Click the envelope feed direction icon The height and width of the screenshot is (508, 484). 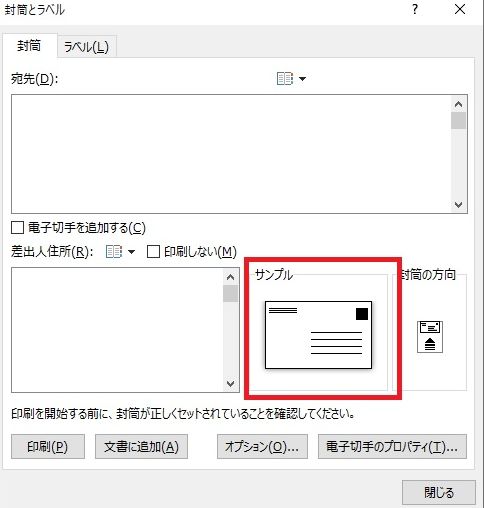click(430, 337)
